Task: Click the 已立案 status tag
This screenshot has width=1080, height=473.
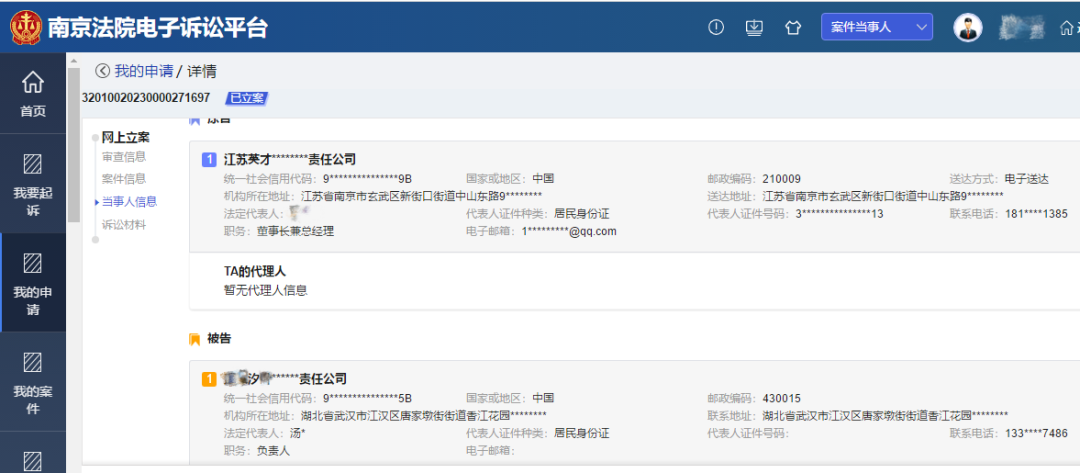Action: click(245, 98)
